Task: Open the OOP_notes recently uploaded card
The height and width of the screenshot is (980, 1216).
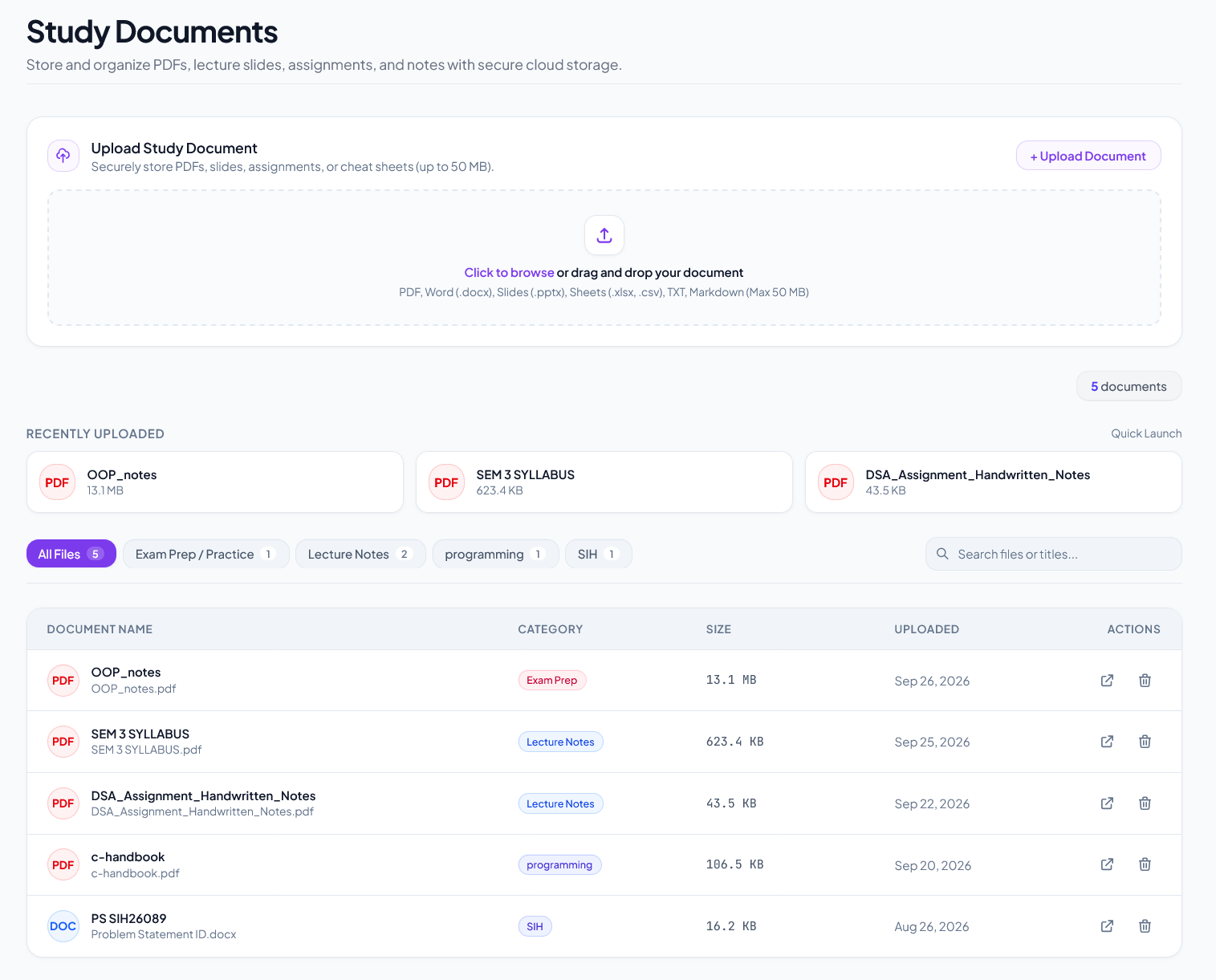Action: (x=215, y=482)
